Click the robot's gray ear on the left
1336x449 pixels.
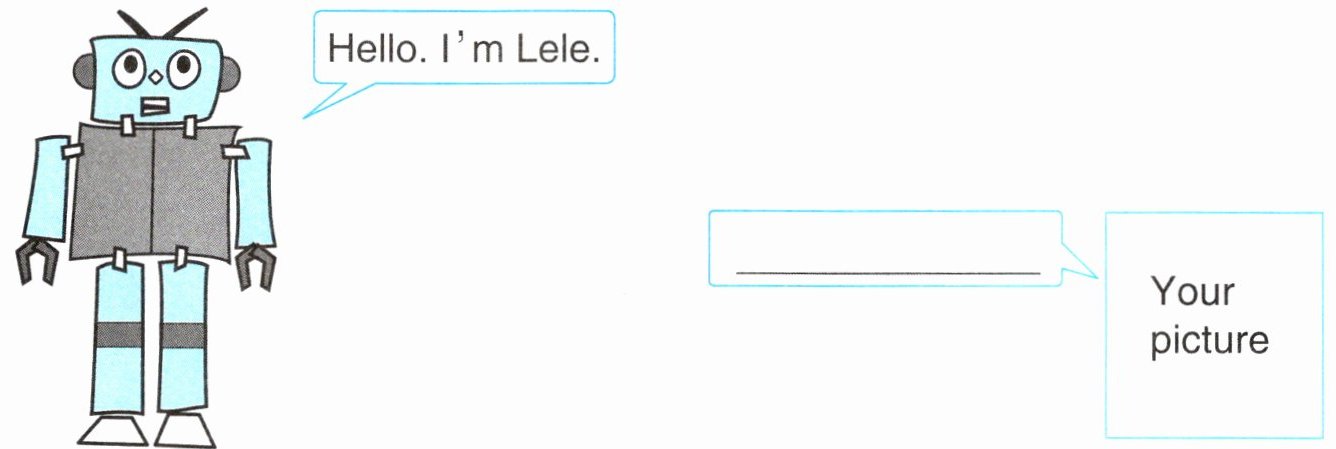[x=82, y=74]
